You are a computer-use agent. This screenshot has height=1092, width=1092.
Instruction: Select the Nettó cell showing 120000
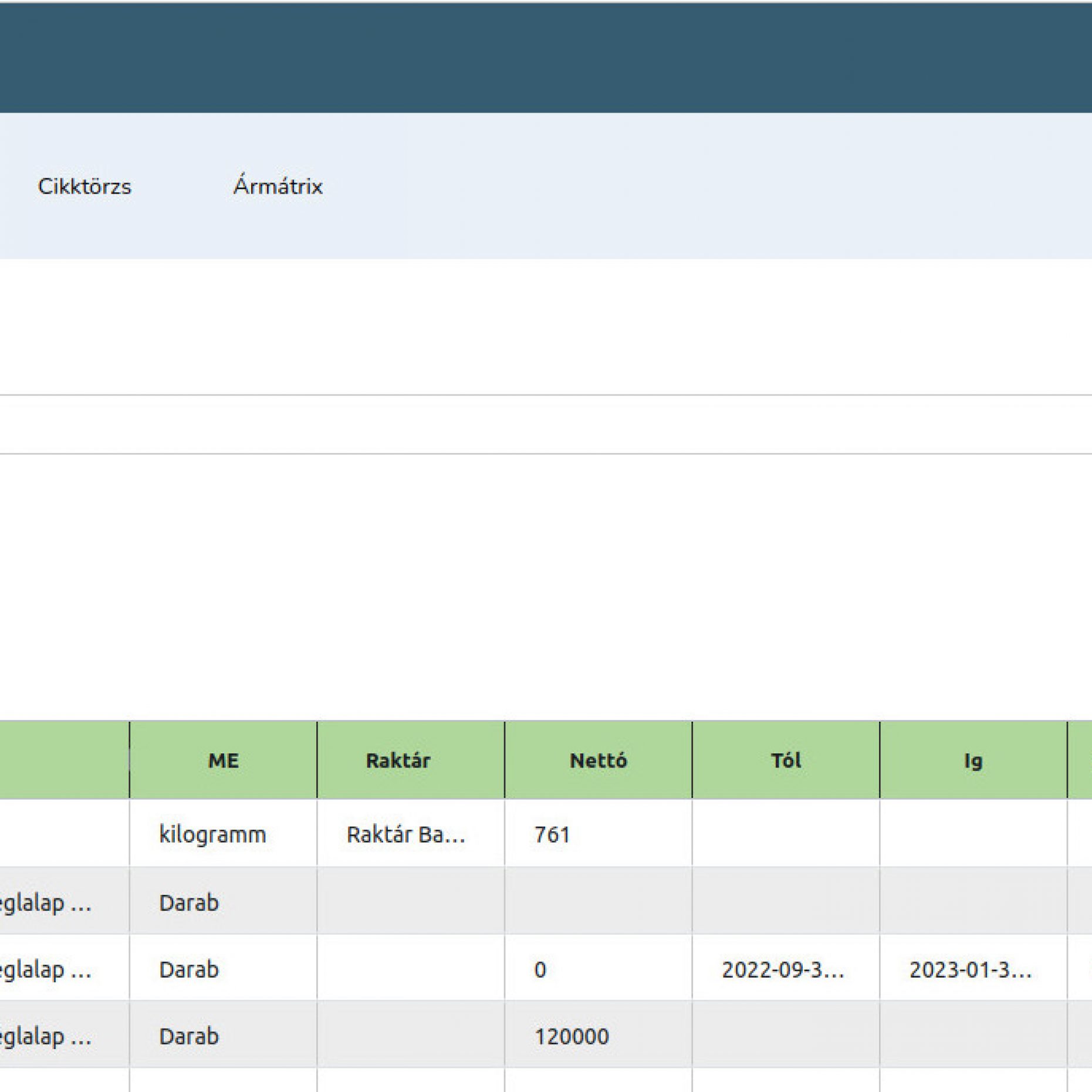pyautogui.click(x=572, y=1036)
